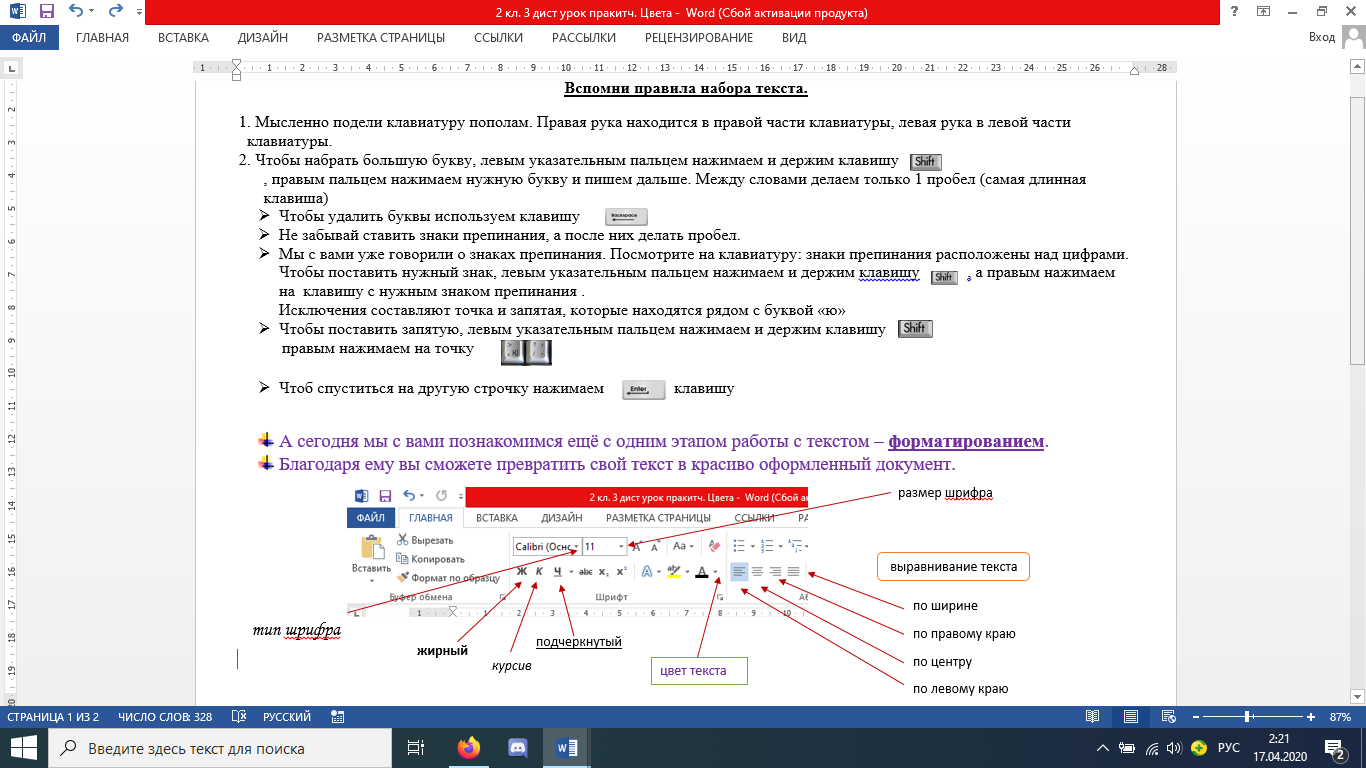Screen dimensions: 1366x768
Task: Open the ФАЙЛ tab
Action: coord(30,38)
